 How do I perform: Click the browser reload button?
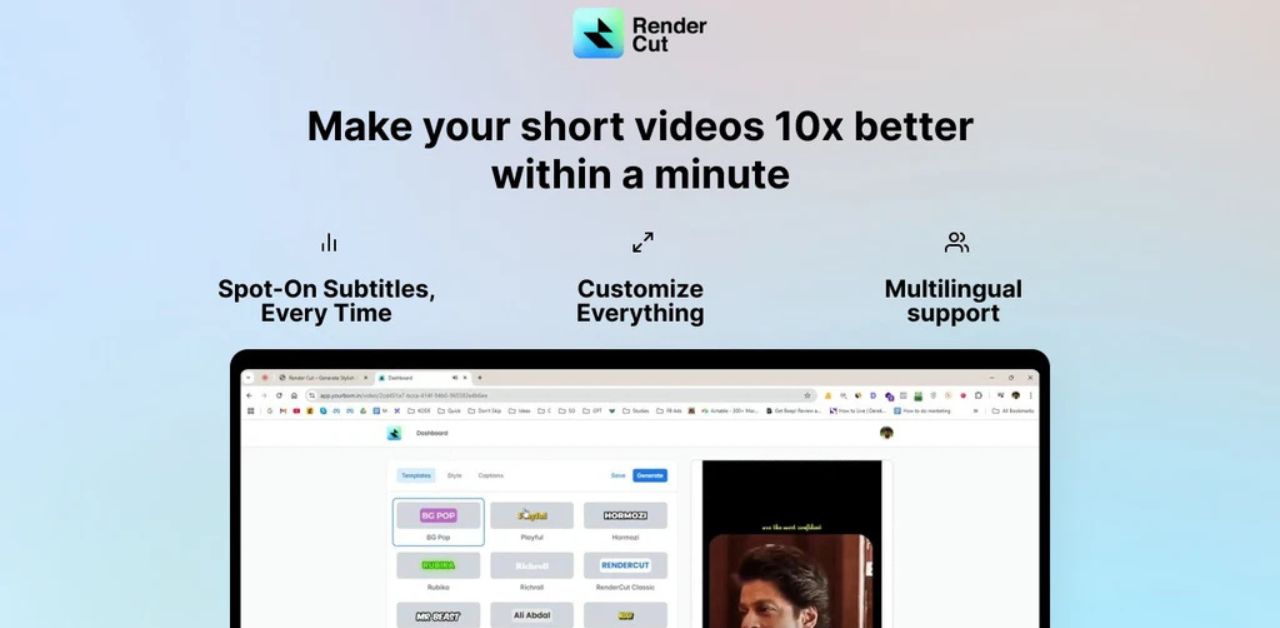(279, 395)
